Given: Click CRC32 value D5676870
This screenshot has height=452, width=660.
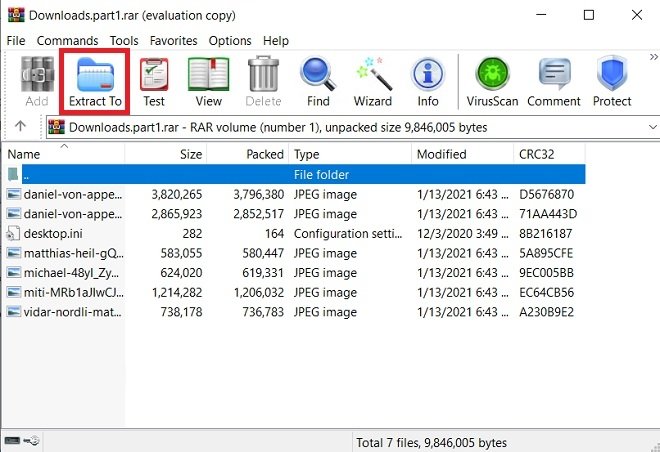Looking at the screenshot, I should point(546,194).
